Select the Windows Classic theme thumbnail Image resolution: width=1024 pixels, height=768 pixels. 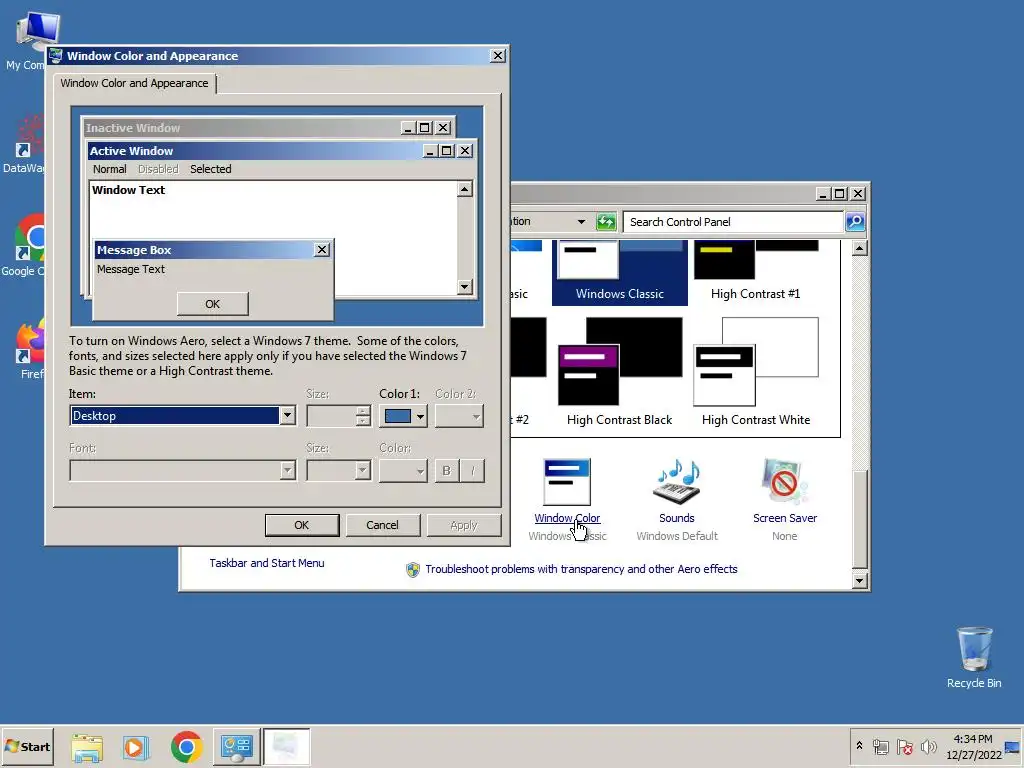tap(619, 272)
